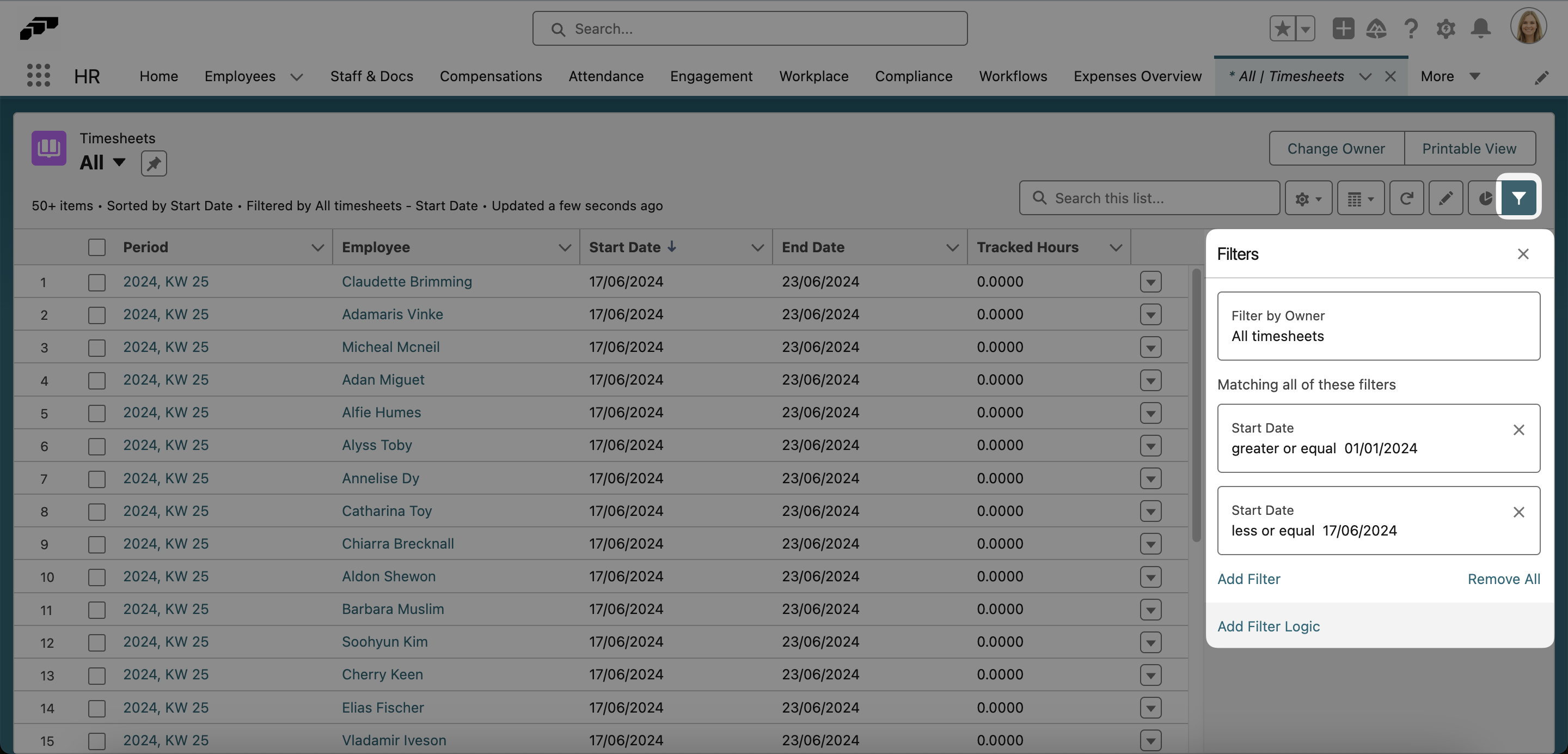The image size is (1568, 754).
Task: Pin the All timesheets list view
Action: pos(154,163)
